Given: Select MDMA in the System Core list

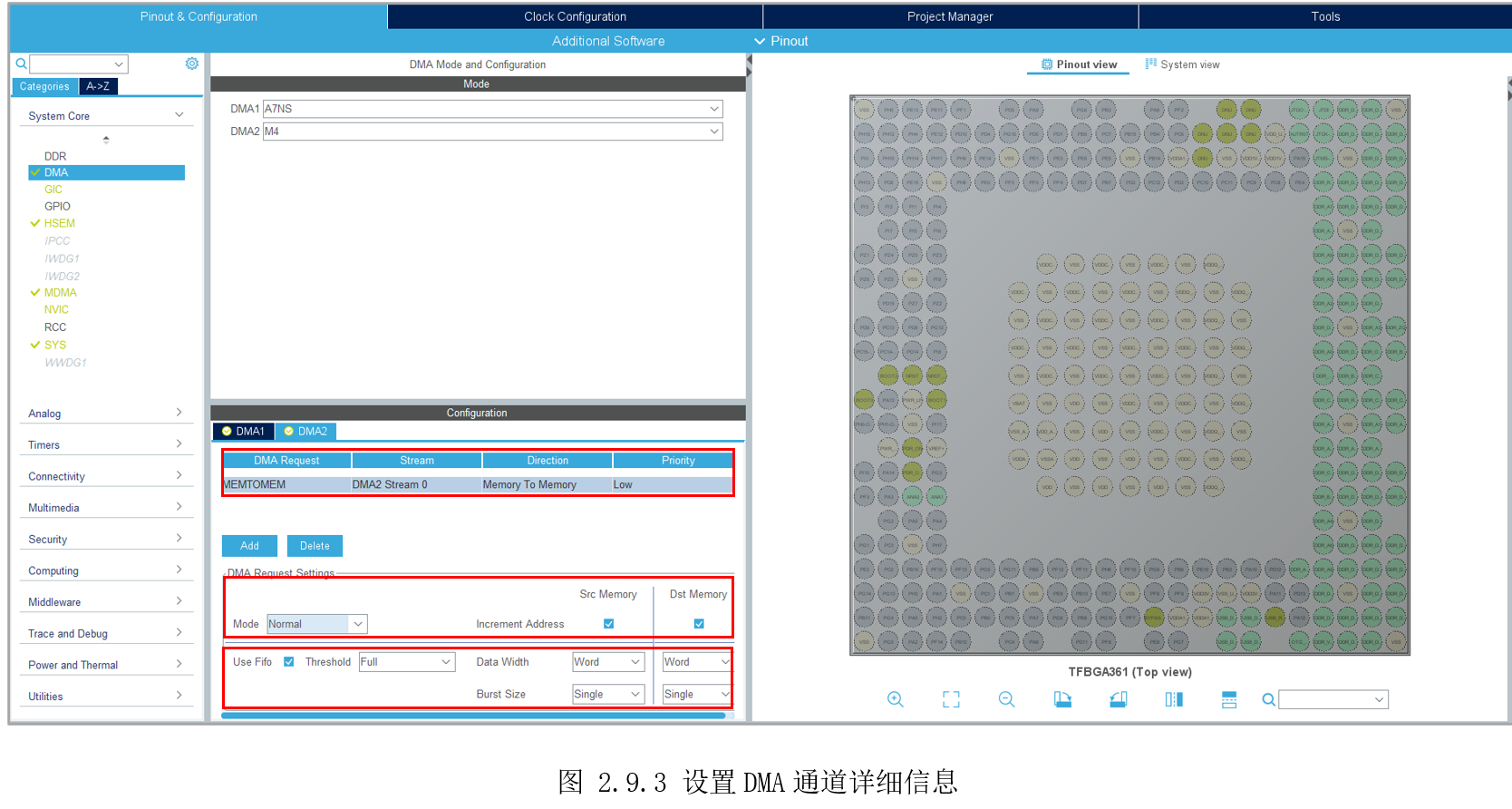Looking at the screenshot, I should tap(61, 293).
